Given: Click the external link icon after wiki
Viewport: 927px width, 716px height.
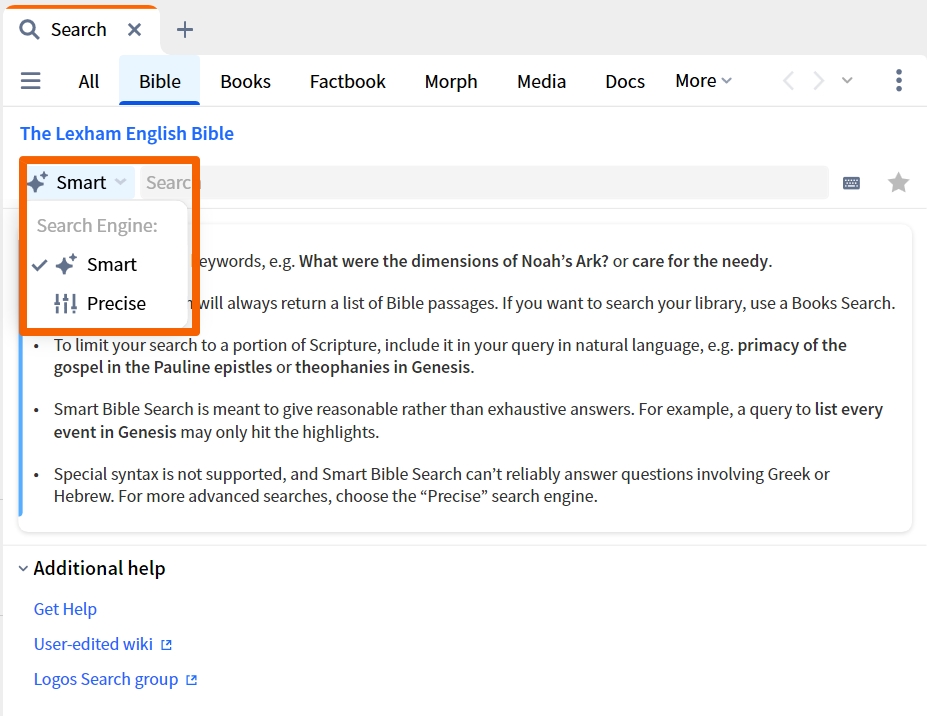Looking at the screenshot, I should [167, 644].
